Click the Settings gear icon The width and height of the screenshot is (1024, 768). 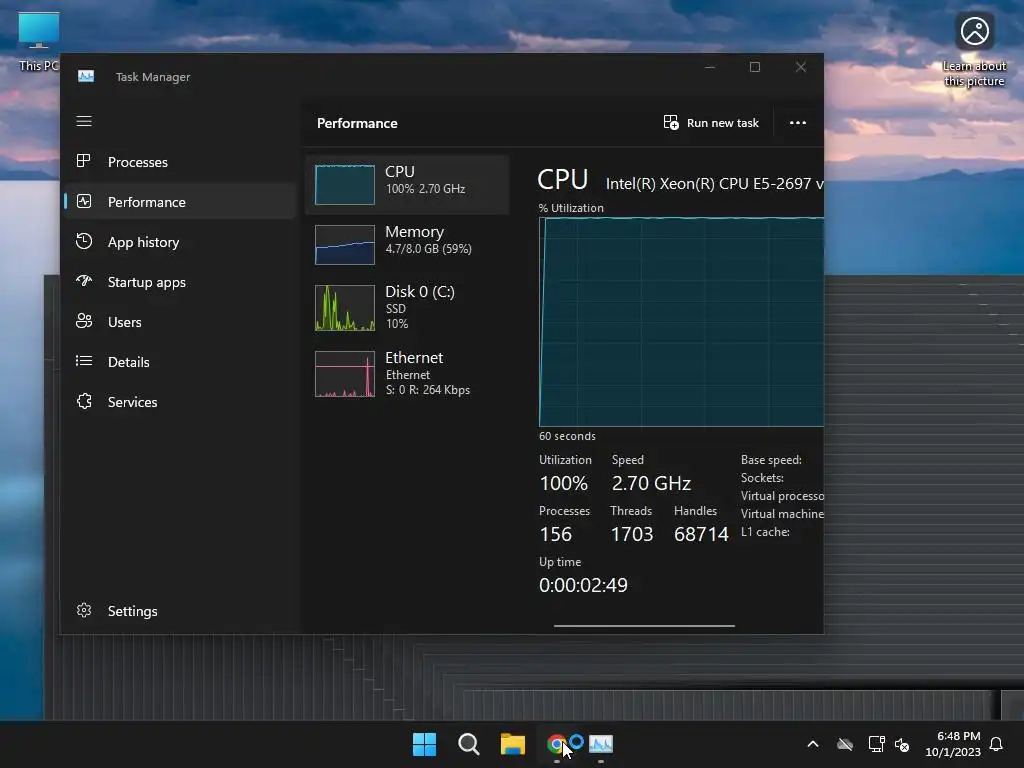84,610
